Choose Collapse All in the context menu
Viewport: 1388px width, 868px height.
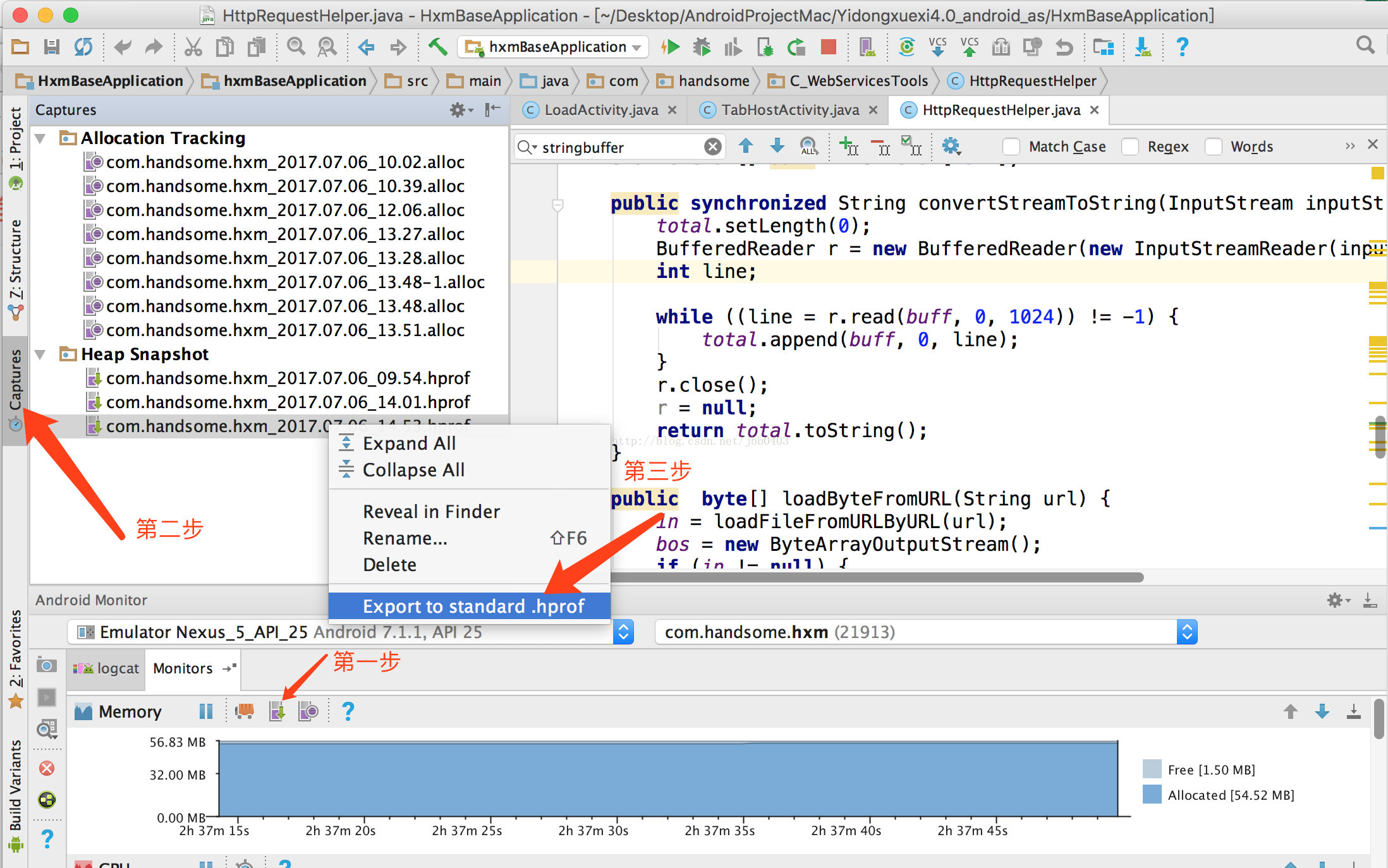pos(468,470)
